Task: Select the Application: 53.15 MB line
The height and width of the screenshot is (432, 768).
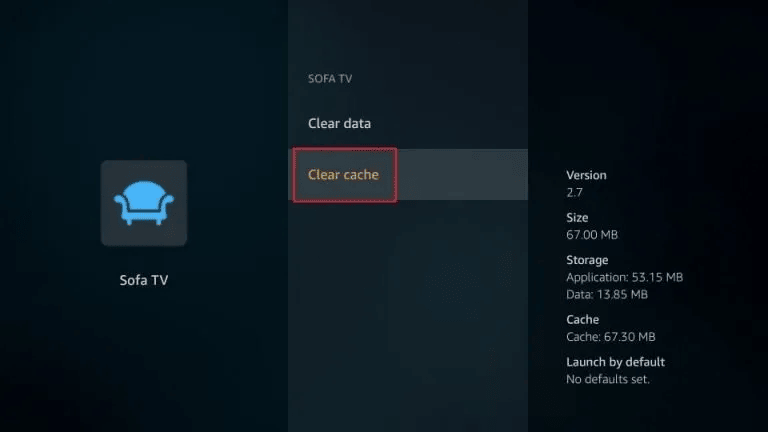Action: click(624, 277)
